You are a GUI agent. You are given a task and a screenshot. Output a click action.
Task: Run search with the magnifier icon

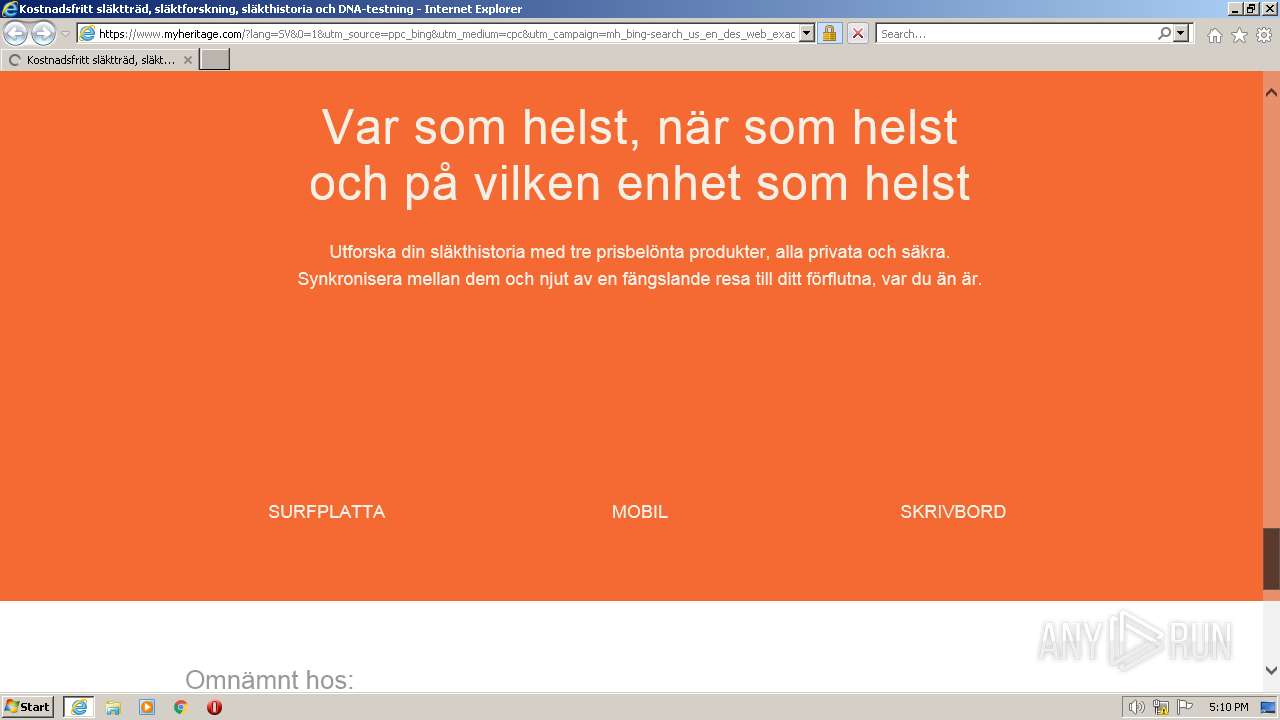point(1164,33)
